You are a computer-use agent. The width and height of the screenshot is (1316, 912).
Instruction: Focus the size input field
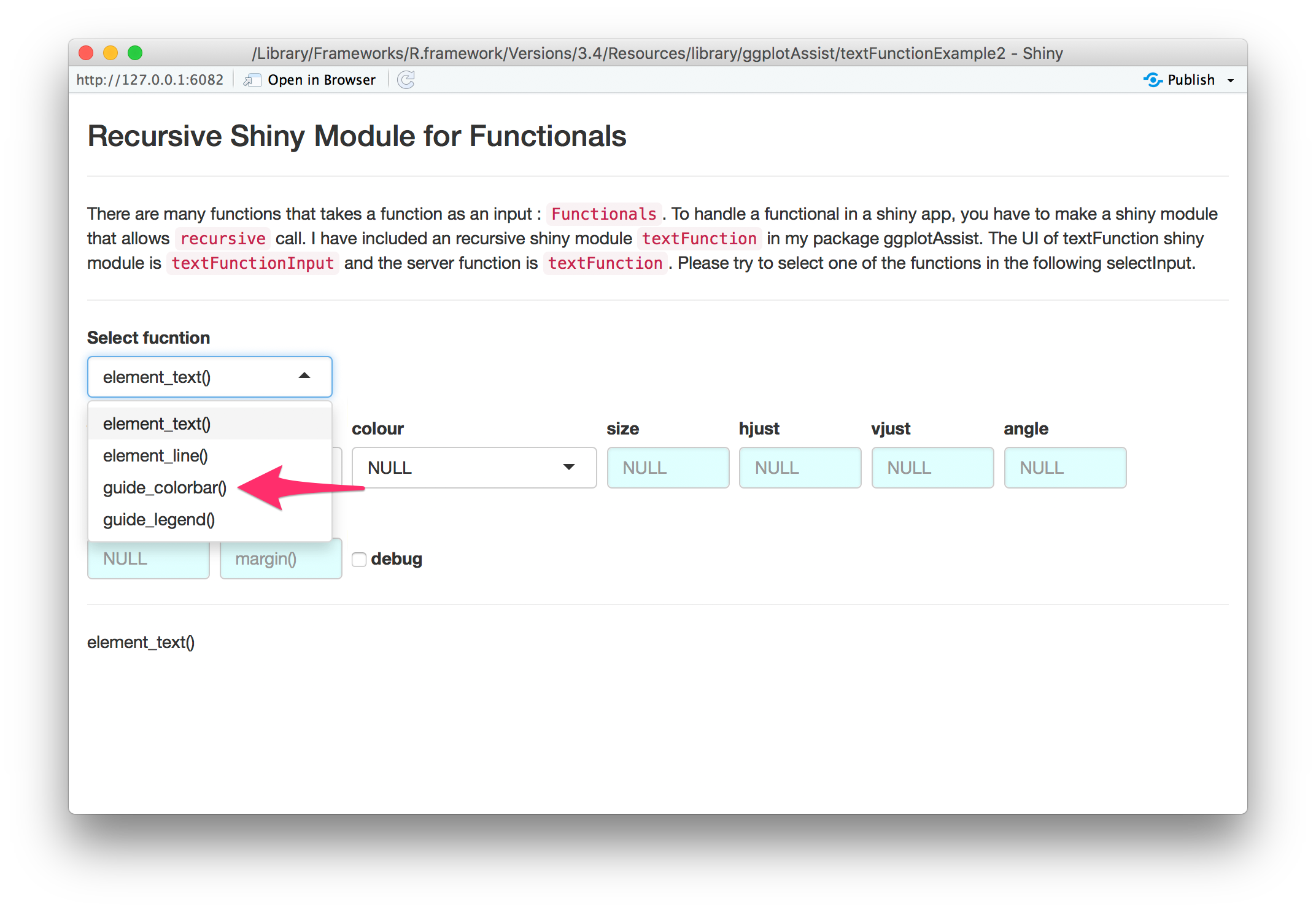pos(668,468)
